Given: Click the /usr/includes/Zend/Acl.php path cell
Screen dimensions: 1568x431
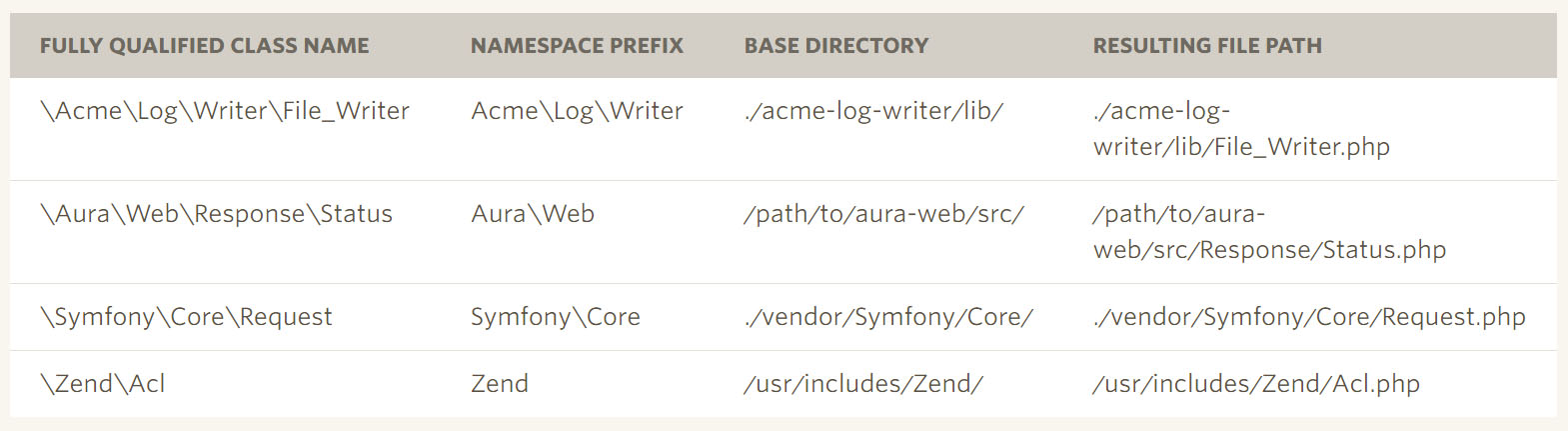Looking at the screenshot, I should [1255, 384].
